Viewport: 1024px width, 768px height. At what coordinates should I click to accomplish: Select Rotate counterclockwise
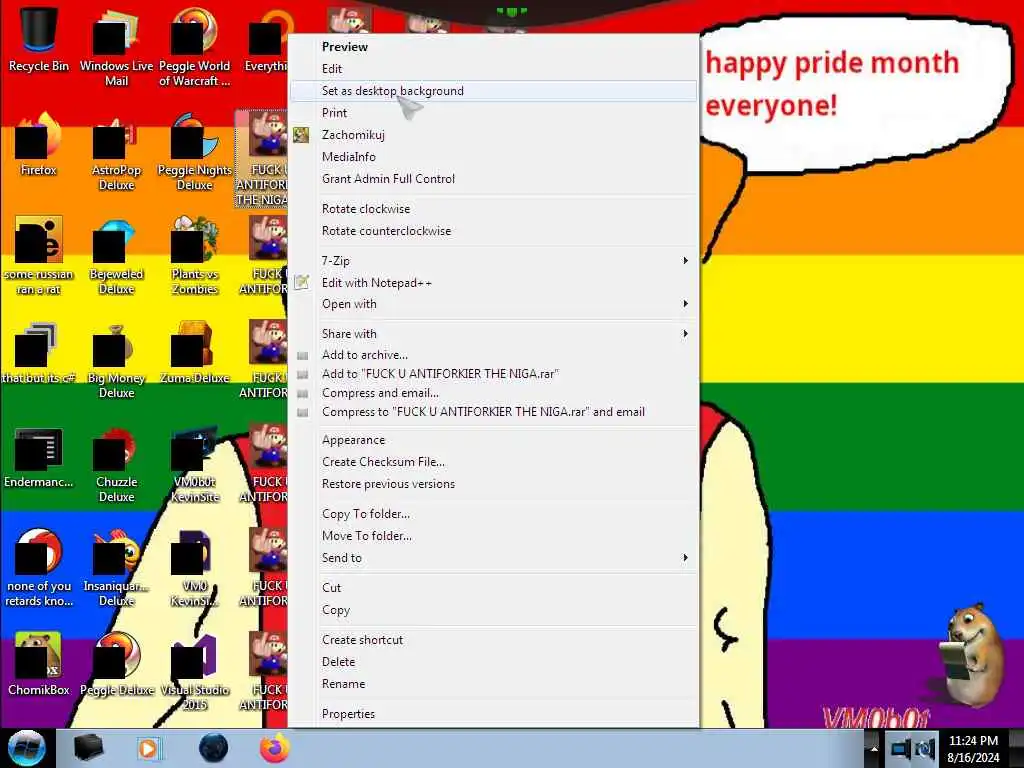(493, 231)
